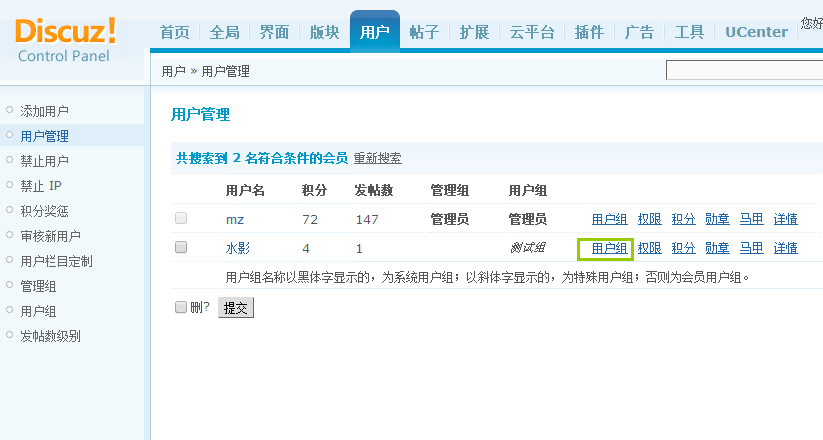The height and width of the screenshot is (440, 823).
Task: Check the checkbox for user mz
Action: point(181,218)
